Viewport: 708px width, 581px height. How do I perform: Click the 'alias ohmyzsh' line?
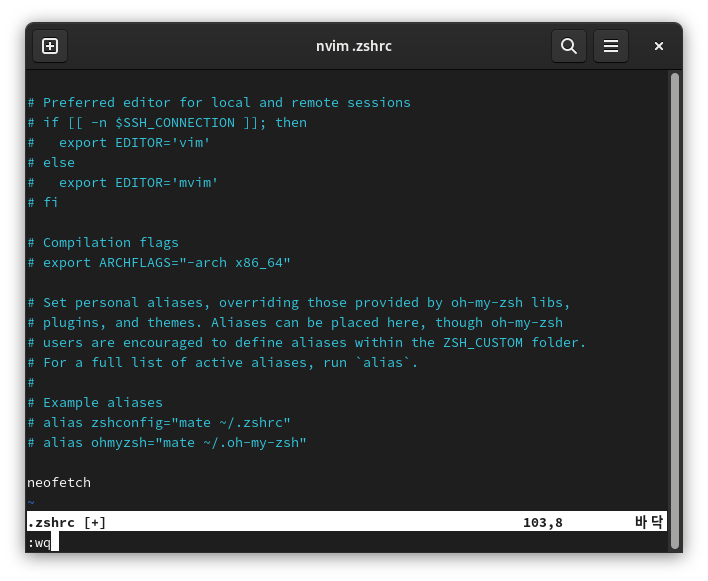(167, 442)
